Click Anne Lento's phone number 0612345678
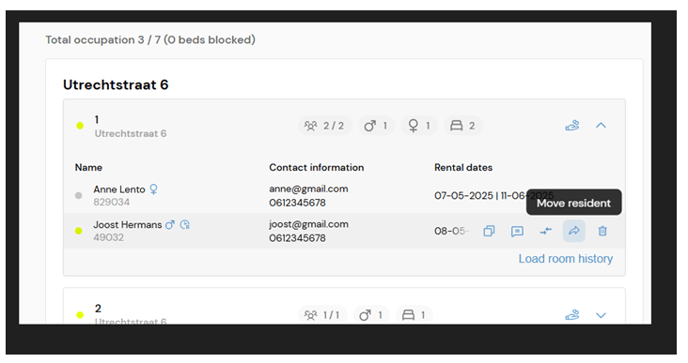688x363 pixels. pyautogui.click(x=297, y=203)
